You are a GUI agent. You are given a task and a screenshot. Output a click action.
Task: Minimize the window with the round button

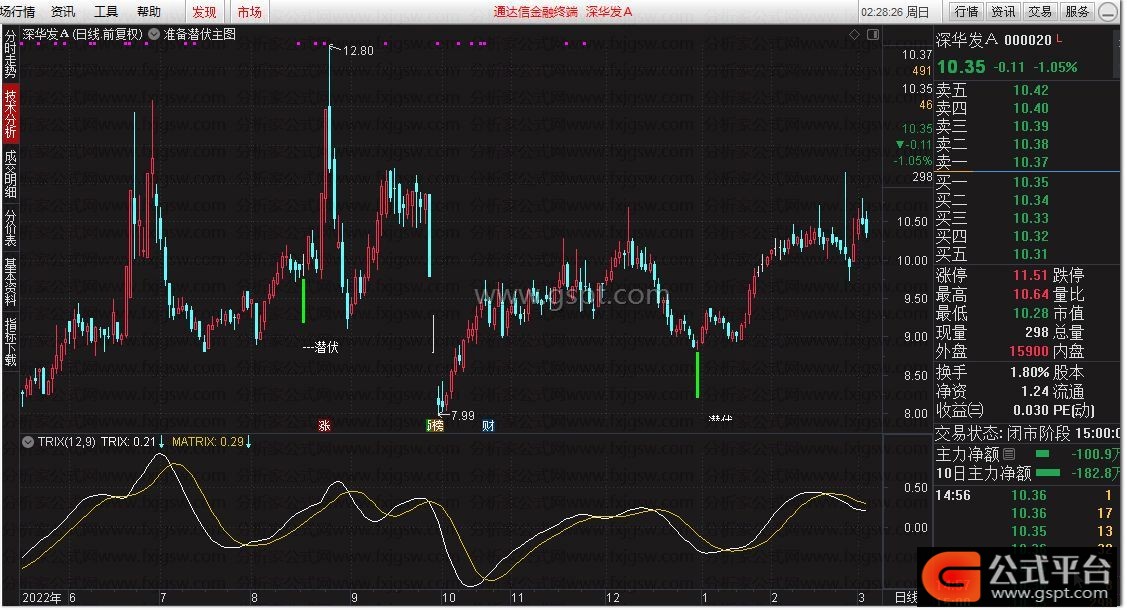coord(1108,12)
